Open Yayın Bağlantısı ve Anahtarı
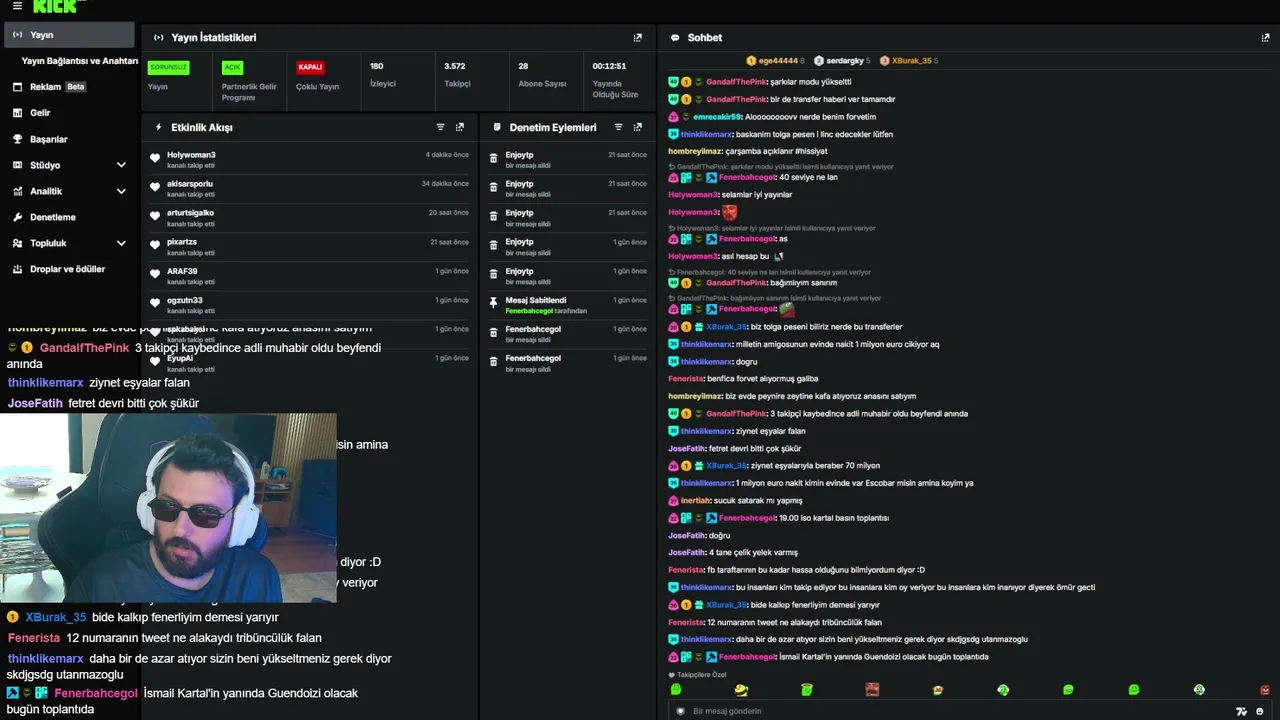The image size is (1280, 720). [x=80, y=61]
